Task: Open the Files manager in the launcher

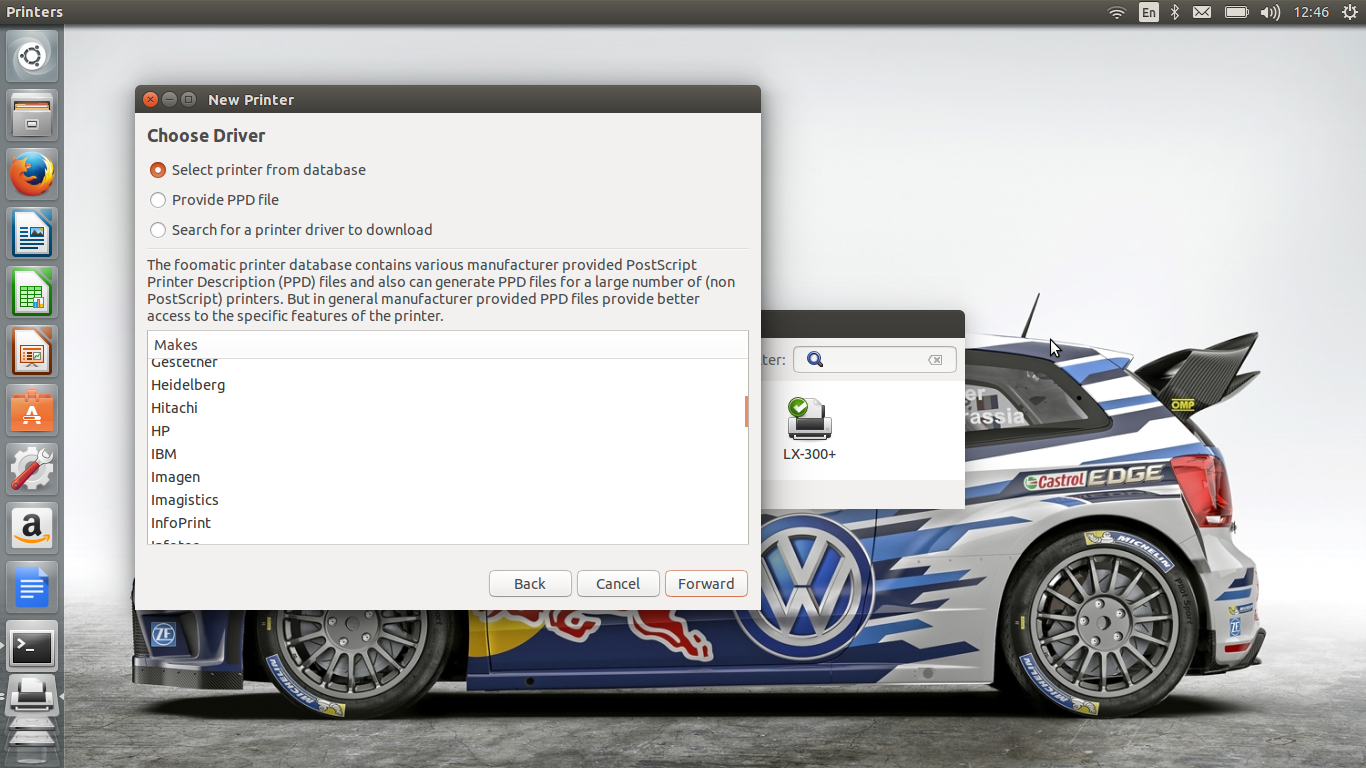Action: pyautogui.click(x=32, y=115)
